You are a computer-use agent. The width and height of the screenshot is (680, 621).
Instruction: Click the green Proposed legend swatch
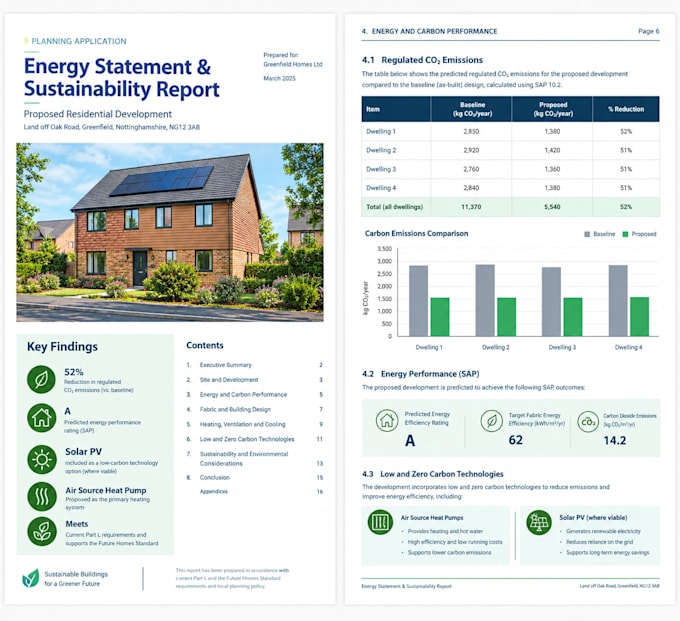(x=625, y=234)
